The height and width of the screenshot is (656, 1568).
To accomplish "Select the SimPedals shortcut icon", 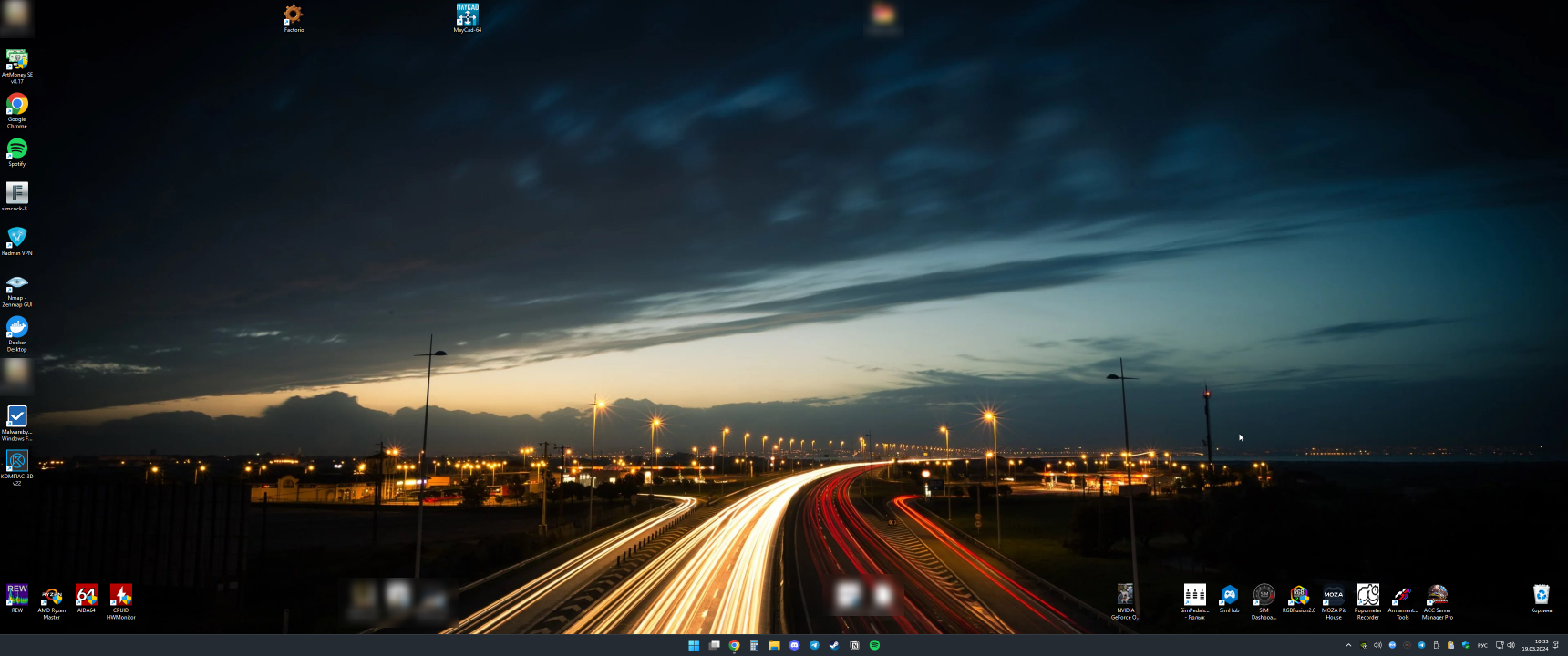I will (1195, 602).
